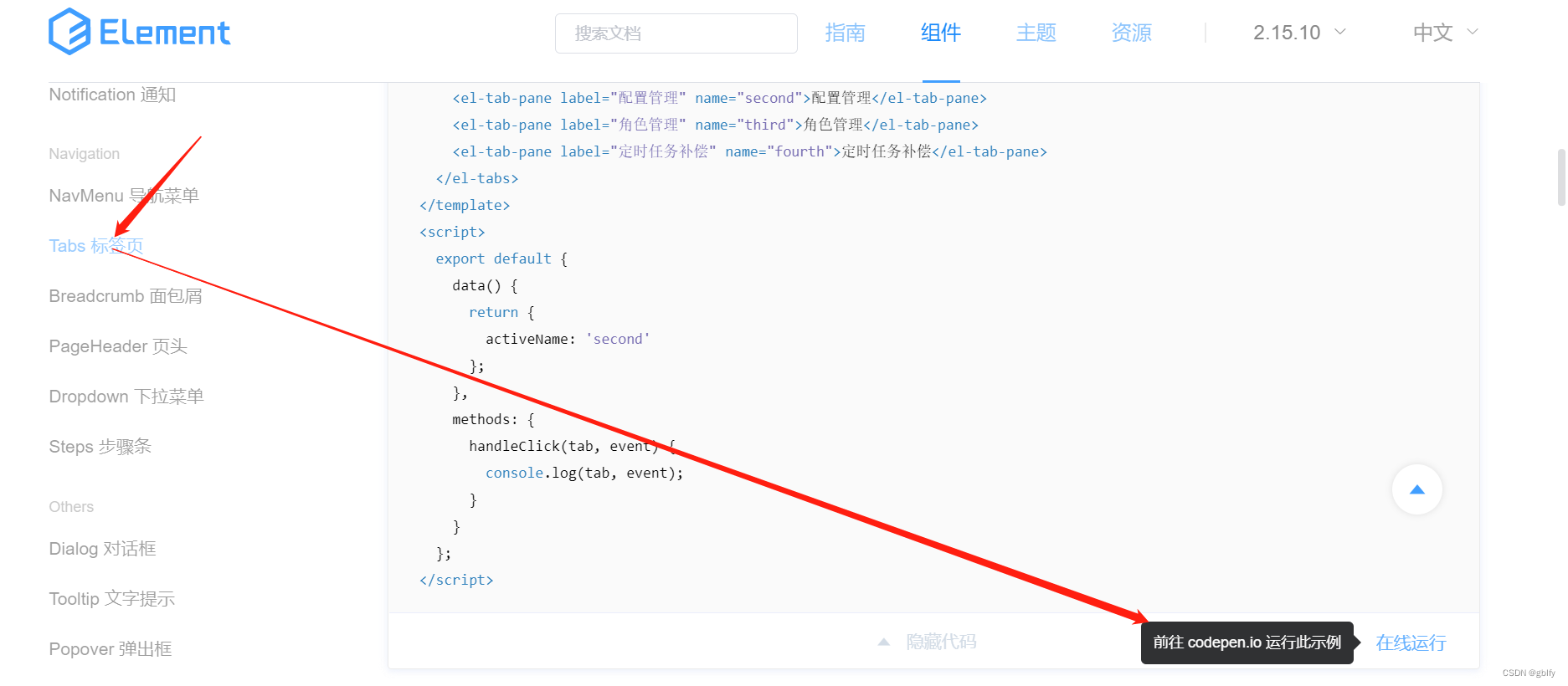Open Notification 通知 in sidebar

(112, 95)
